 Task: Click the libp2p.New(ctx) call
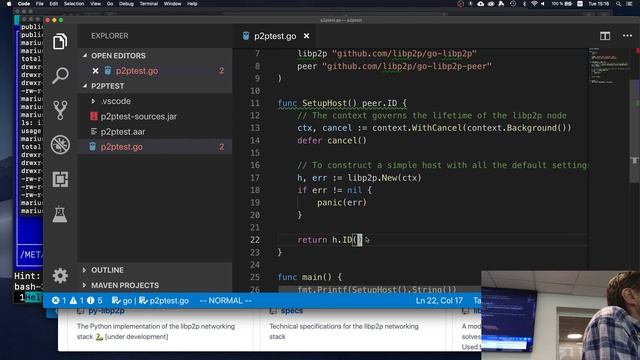(384, 178)
